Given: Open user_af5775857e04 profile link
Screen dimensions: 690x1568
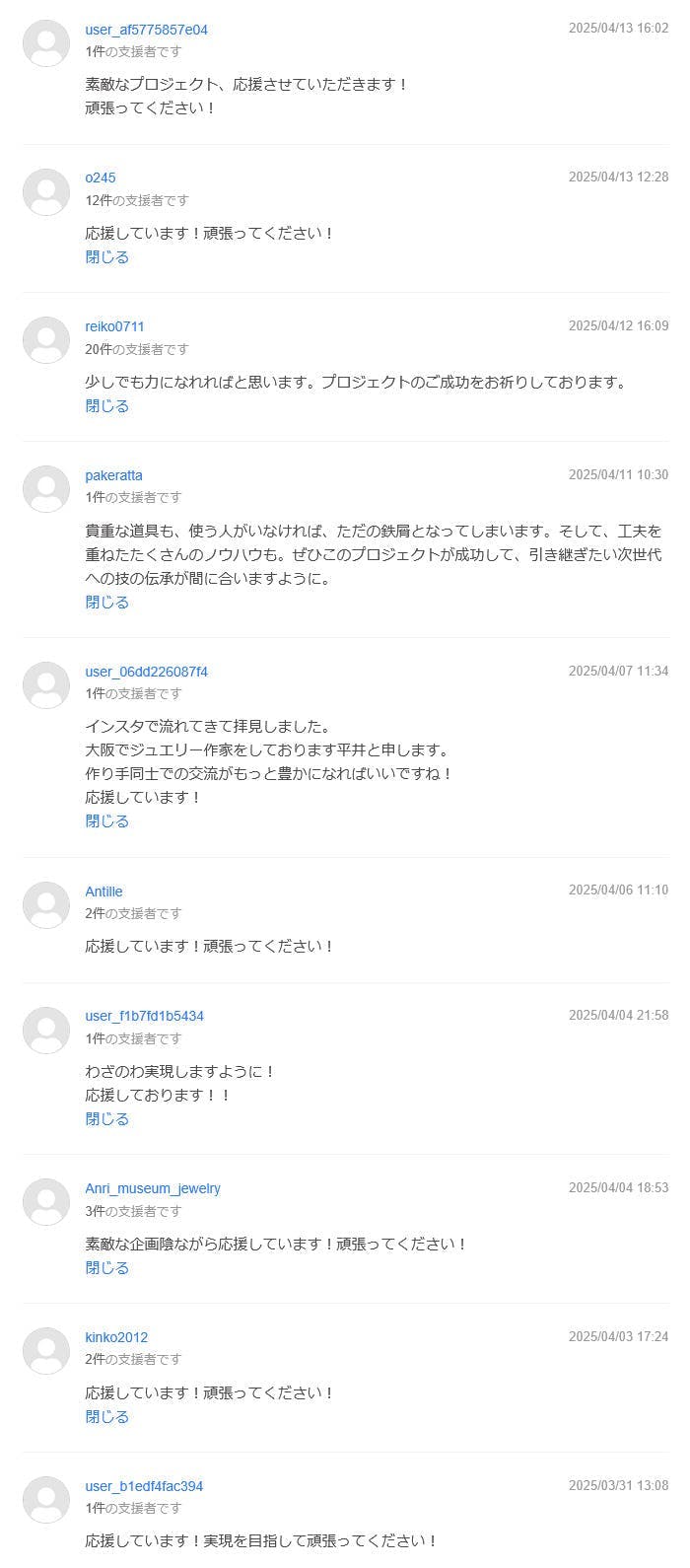Looking at the screenshot, I should (x=146, y=30).
